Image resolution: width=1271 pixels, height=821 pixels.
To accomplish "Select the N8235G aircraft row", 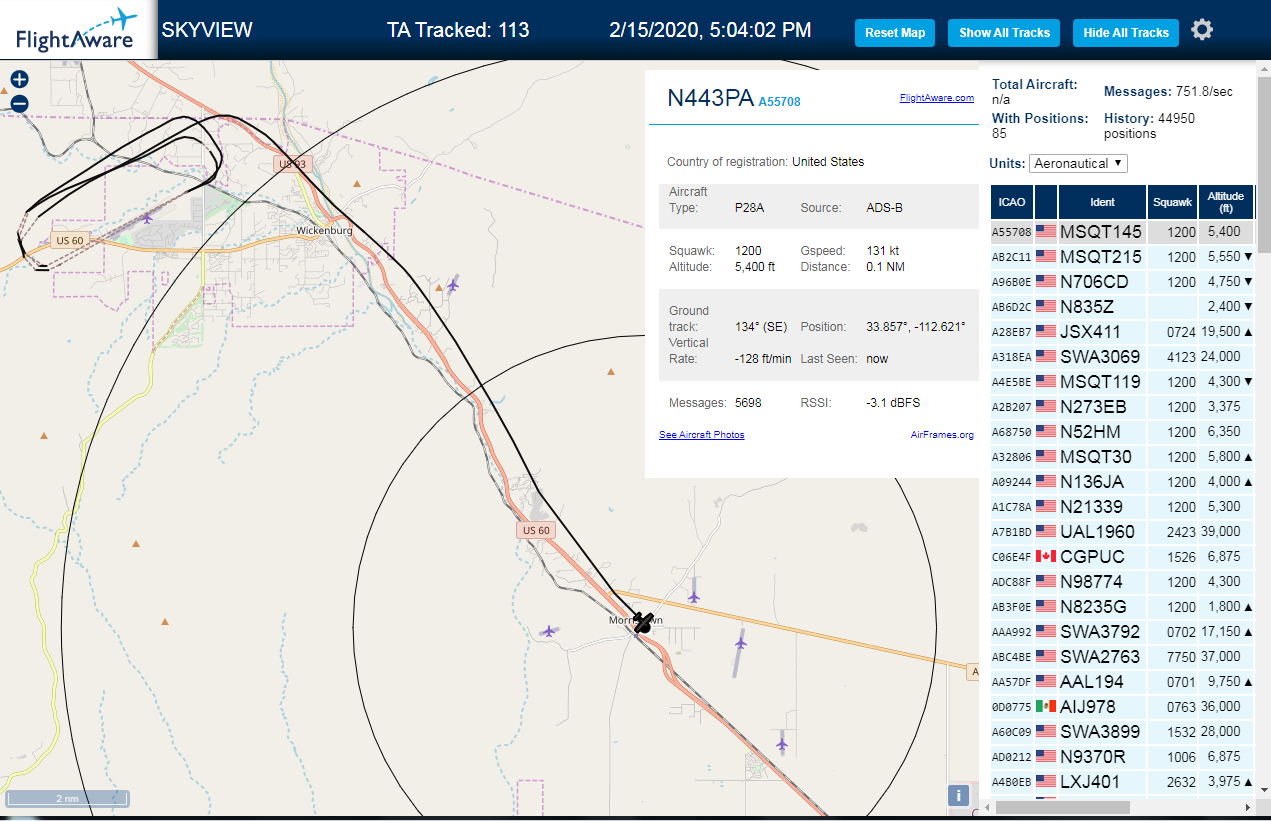I will pyautogui.click(x=1120, y=607).
